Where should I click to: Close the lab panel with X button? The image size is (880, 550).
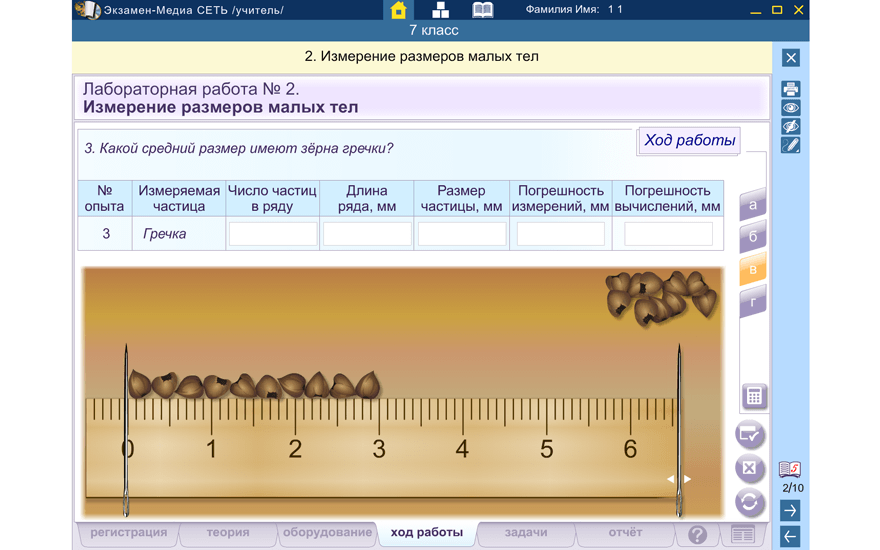(x=790, y=58)
